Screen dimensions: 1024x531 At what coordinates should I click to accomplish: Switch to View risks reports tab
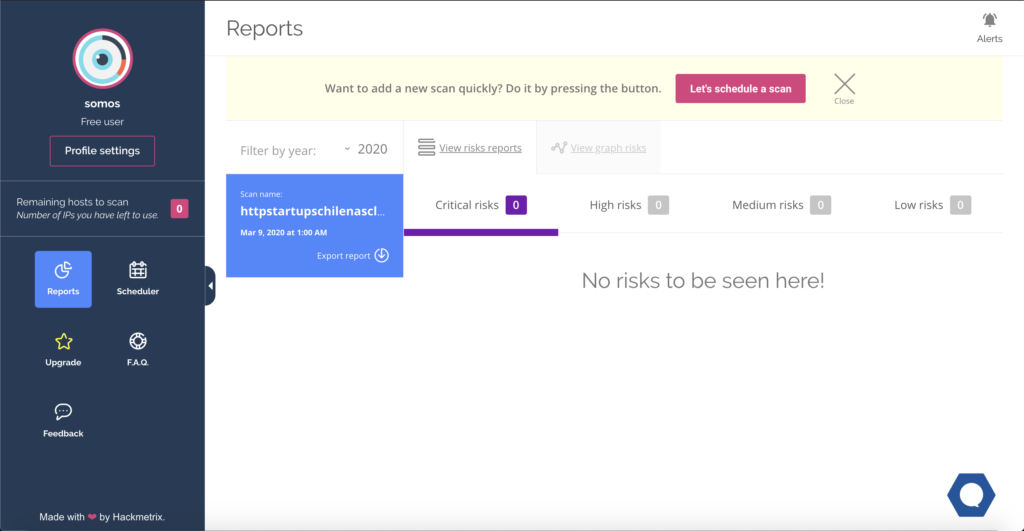tap(470, 148)
